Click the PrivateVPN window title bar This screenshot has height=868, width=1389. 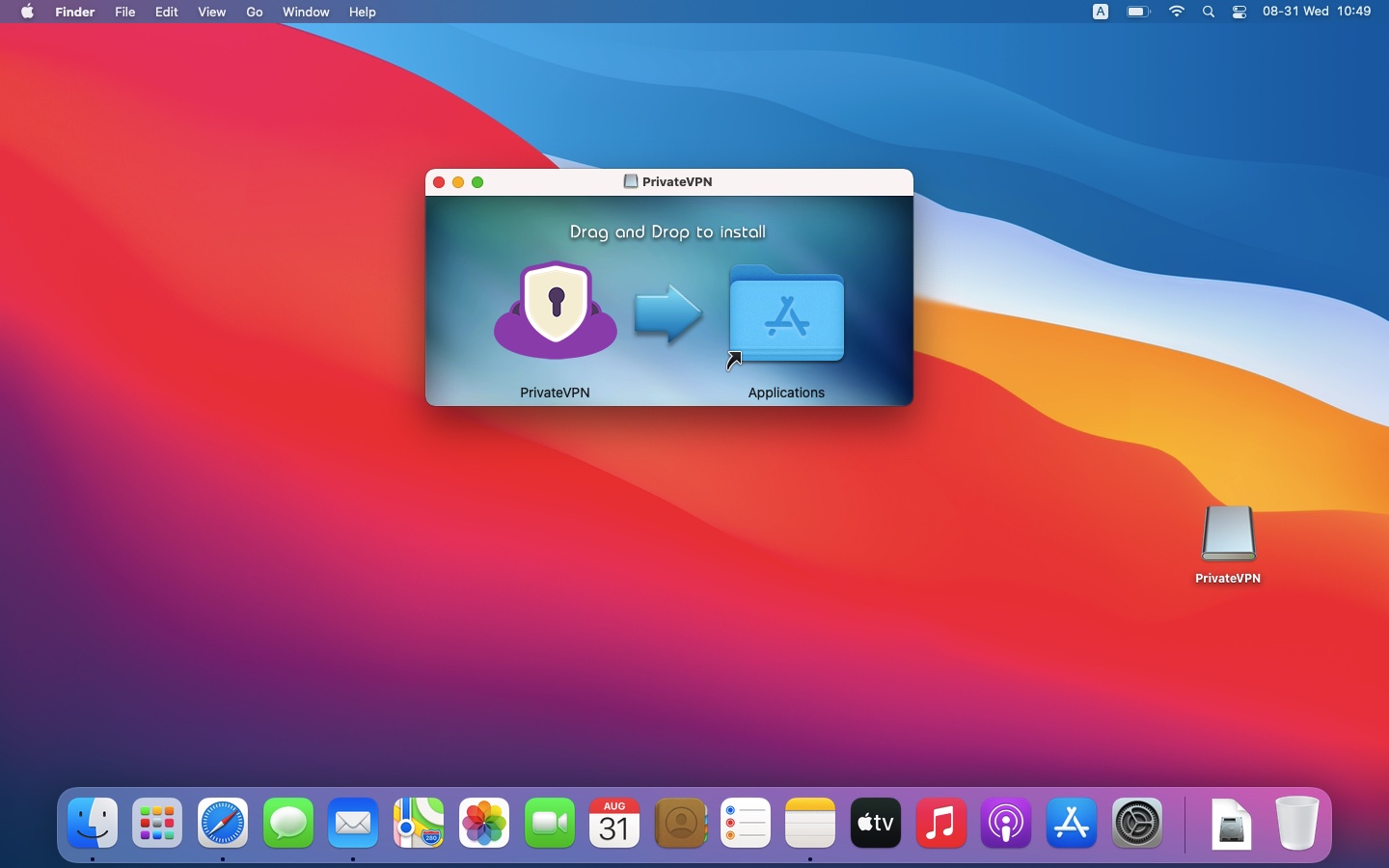(x=772, y=181)
